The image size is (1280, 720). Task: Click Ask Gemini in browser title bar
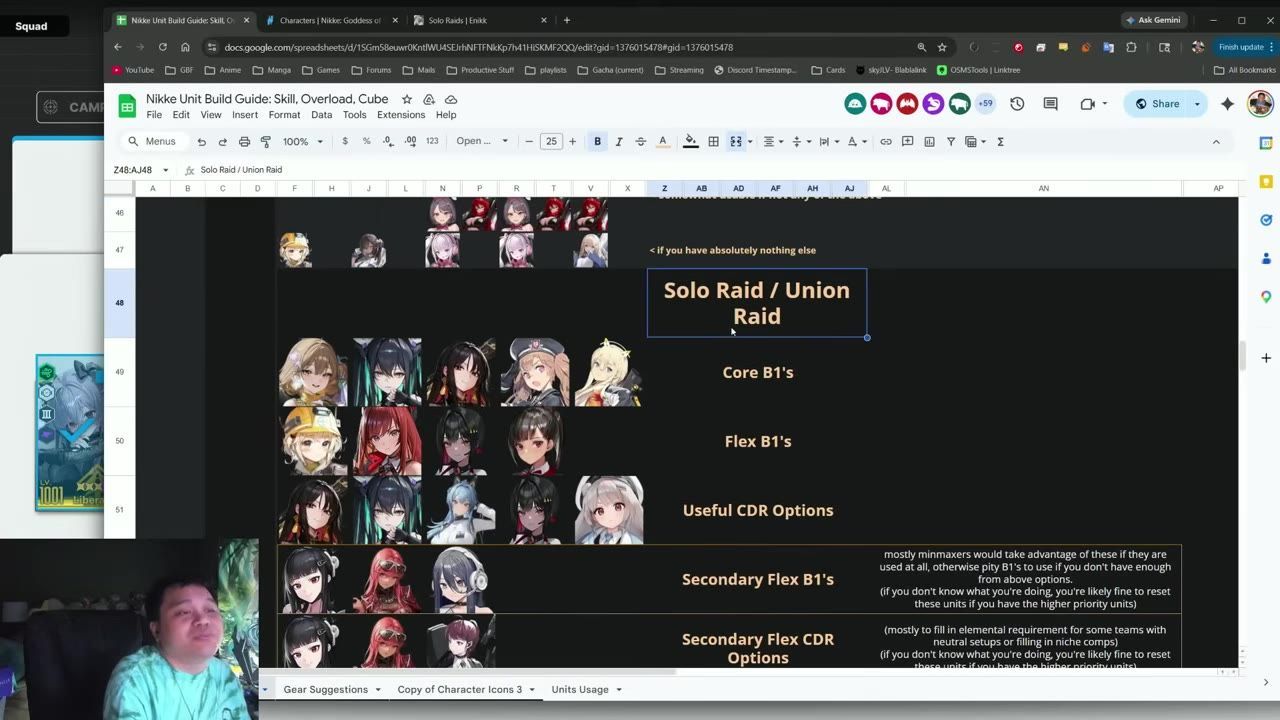(1152, 20)
